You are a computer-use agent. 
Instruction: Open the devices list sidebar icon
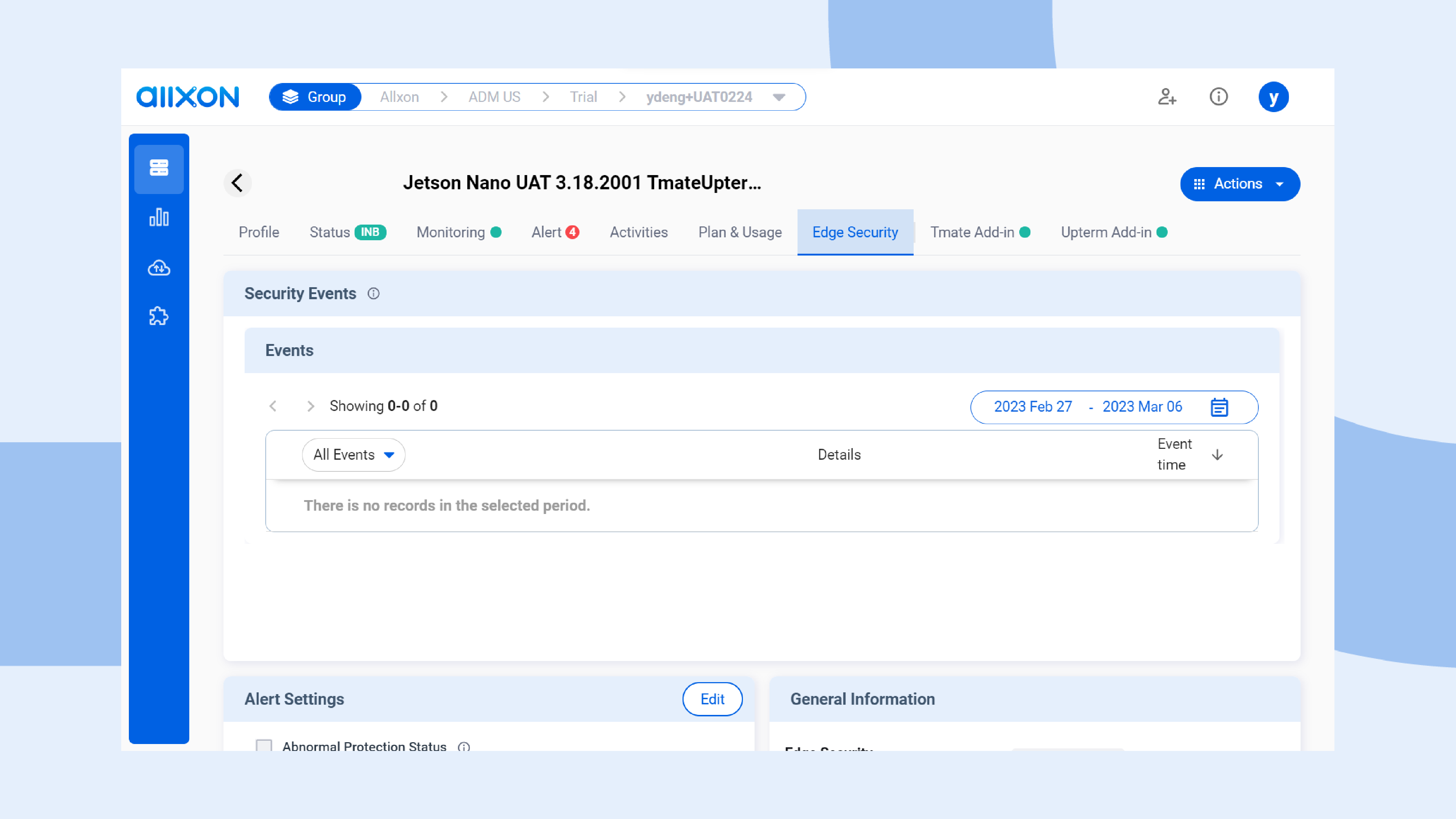click(159, 168)
